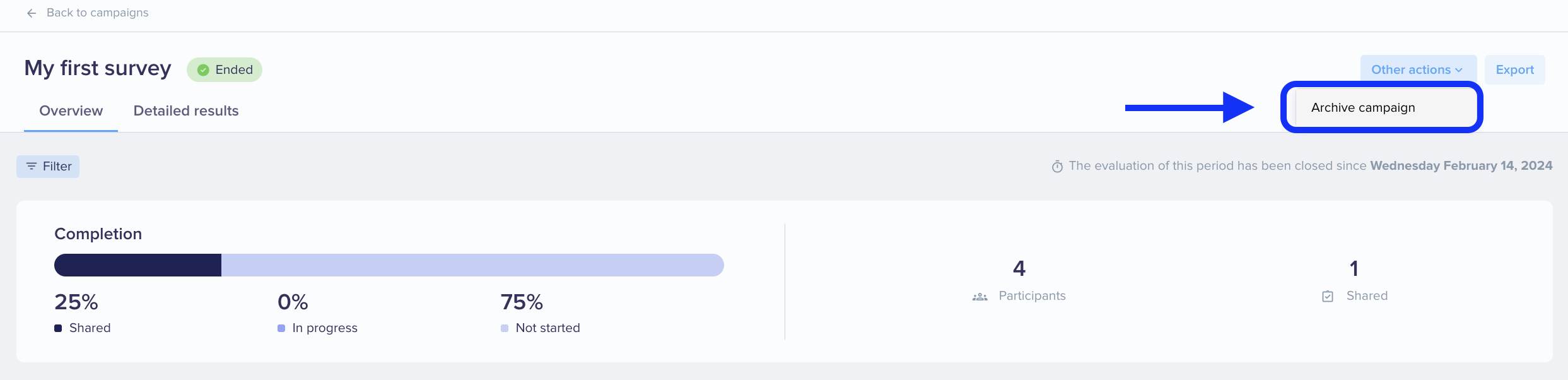Click the dark Shared legend square
Viewport: 1568px width, 380px height.
coord(58,328)
